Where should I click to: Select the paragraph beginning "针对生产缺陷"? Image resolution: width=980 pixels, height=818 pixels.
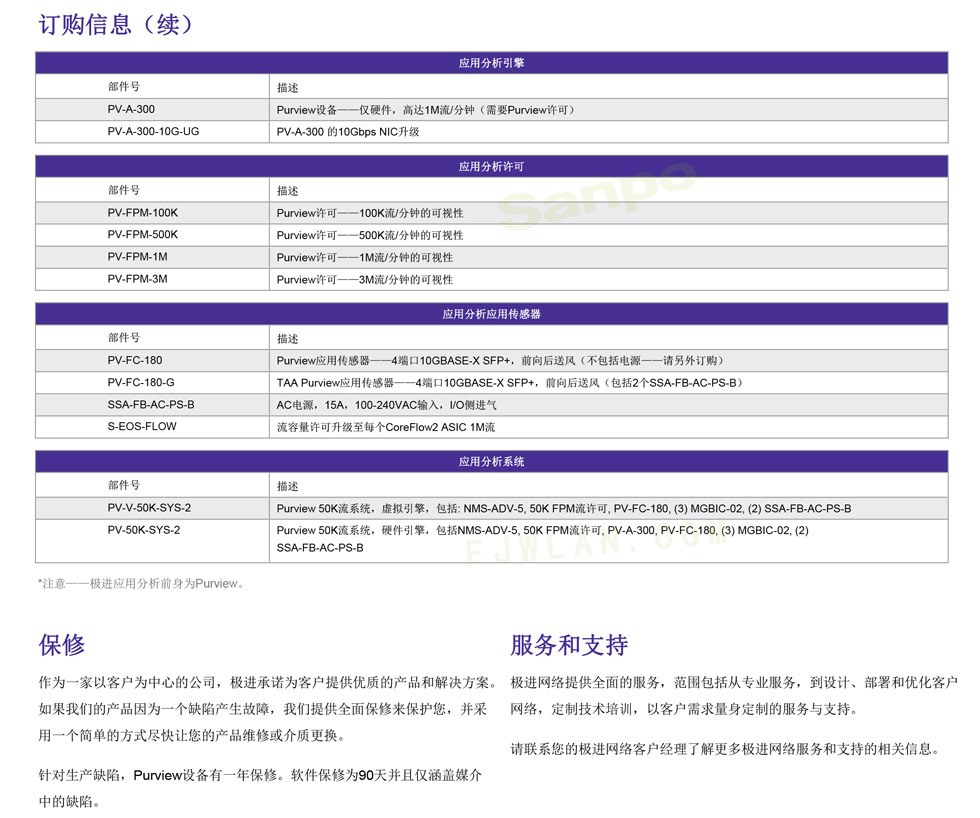[260, 788]
